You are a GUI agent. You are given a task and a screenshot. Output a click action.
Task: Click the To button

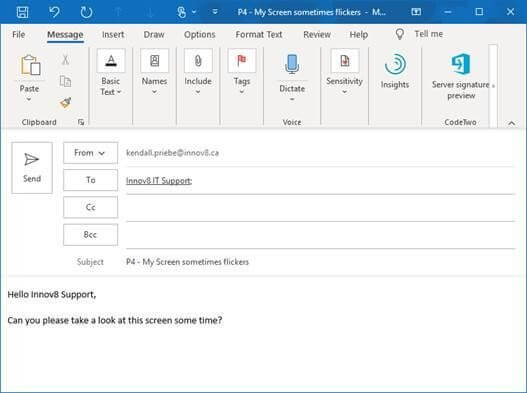90,180
